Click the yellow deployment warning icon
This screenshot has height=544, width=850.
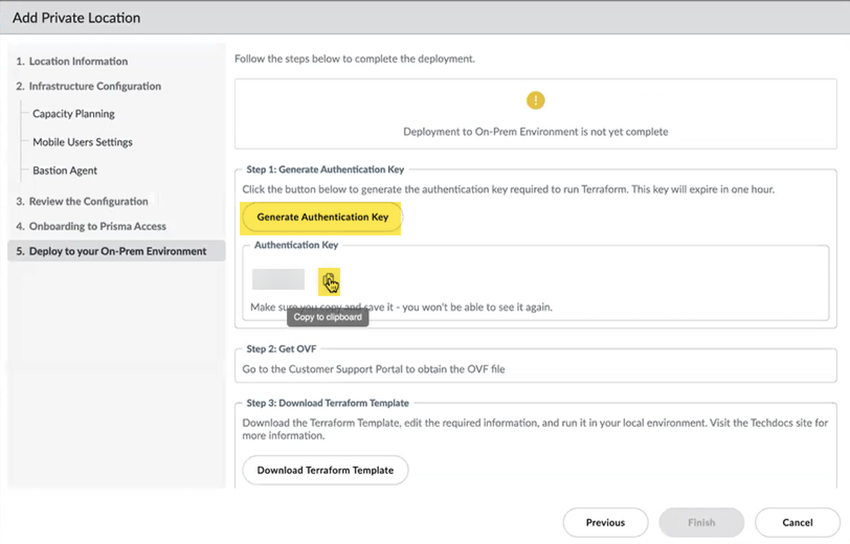click(x=536, y=100)
